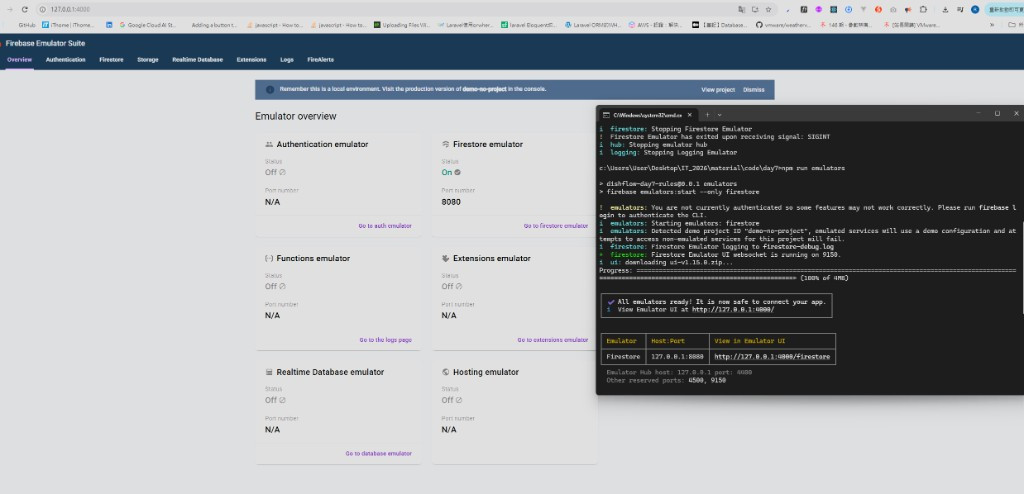1024x494 pixels.
Task: Follow the 'Go to extensions emulator' link
Action: (552, 340)
